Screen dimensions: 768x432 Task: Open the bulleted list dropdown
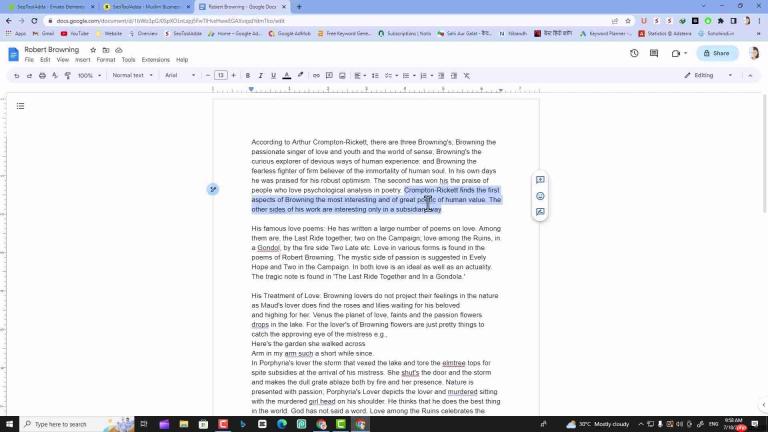point(408,75)
